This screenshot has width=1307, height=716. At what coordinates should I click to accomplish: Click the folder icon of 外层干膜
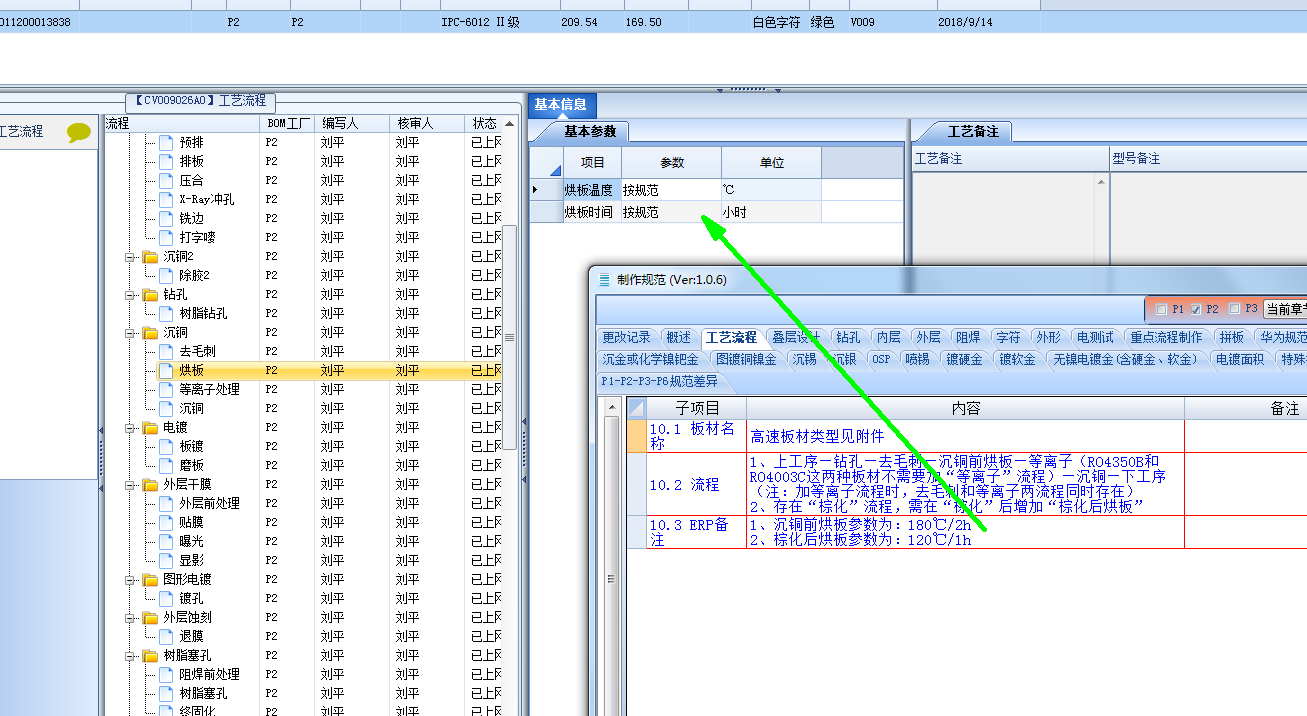(x=150, y=485)
